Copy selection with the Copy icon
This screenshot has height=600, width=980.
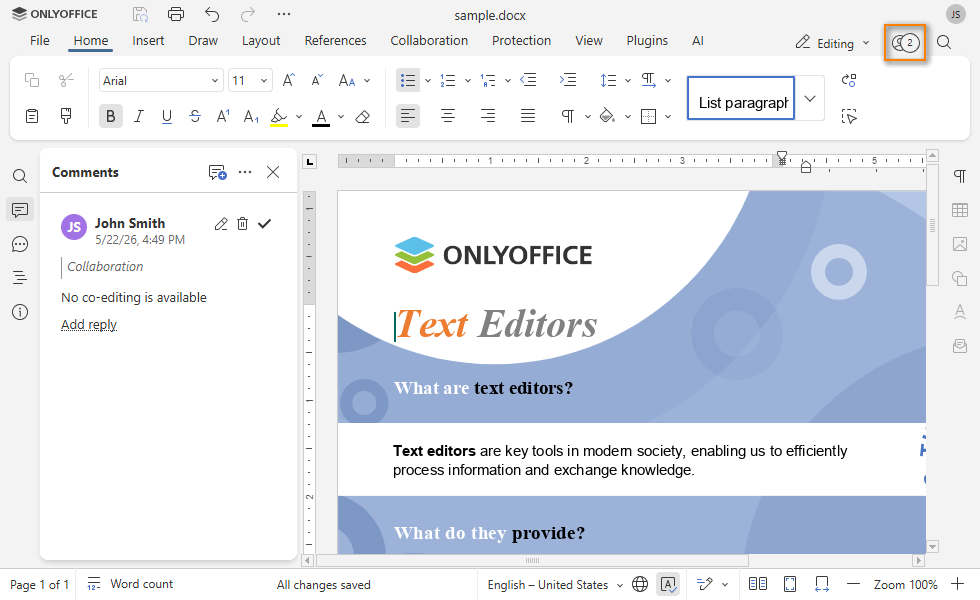coord(31,80)
